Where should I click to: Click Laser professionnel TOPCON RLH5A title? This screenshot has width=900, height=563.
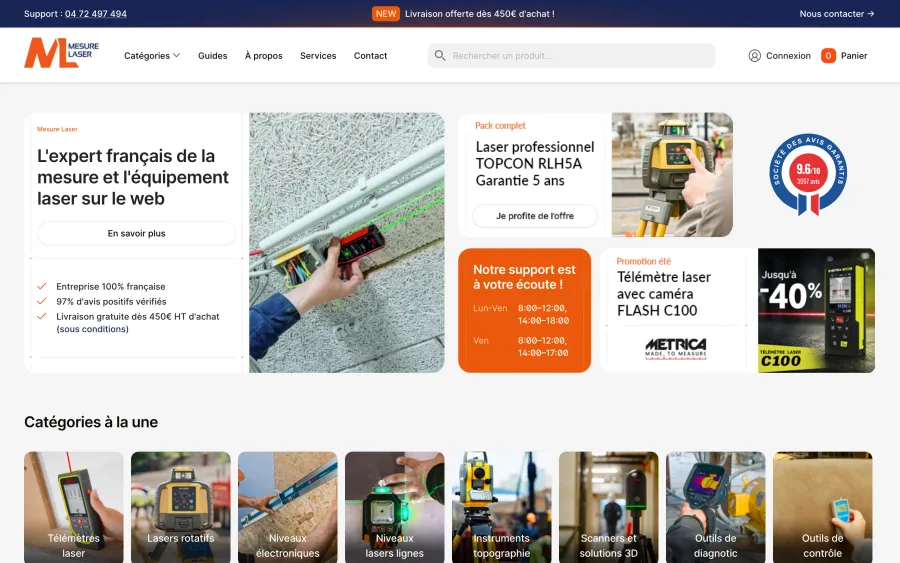(535, 164)
